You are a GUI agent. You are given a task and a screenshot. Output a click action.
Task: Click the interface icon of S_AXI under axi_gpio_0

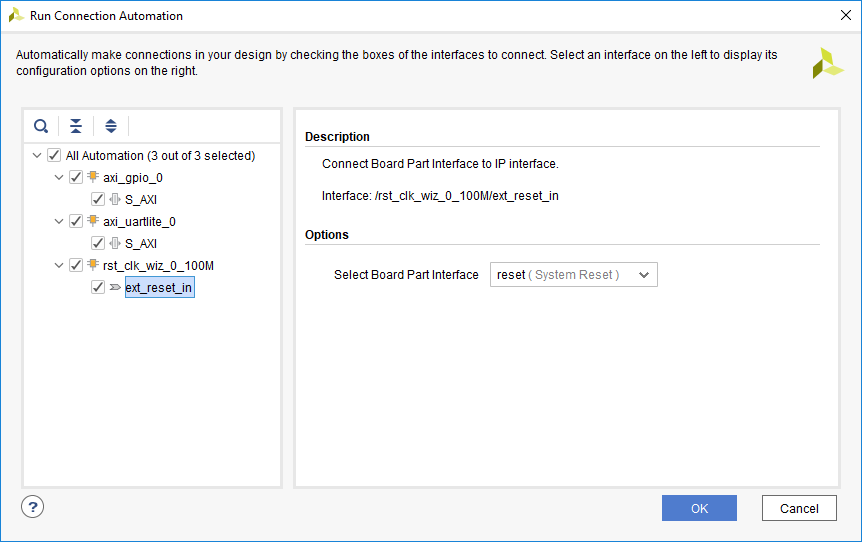(x=115, y=199)
